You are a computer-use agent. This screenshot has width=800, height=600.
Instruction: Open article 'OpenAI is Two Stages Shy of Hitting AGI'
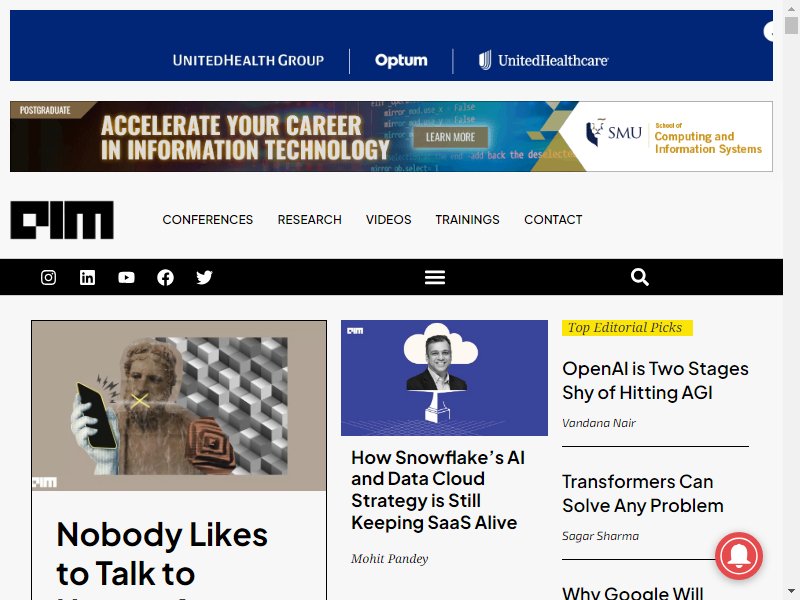click(x=655, y=381)
